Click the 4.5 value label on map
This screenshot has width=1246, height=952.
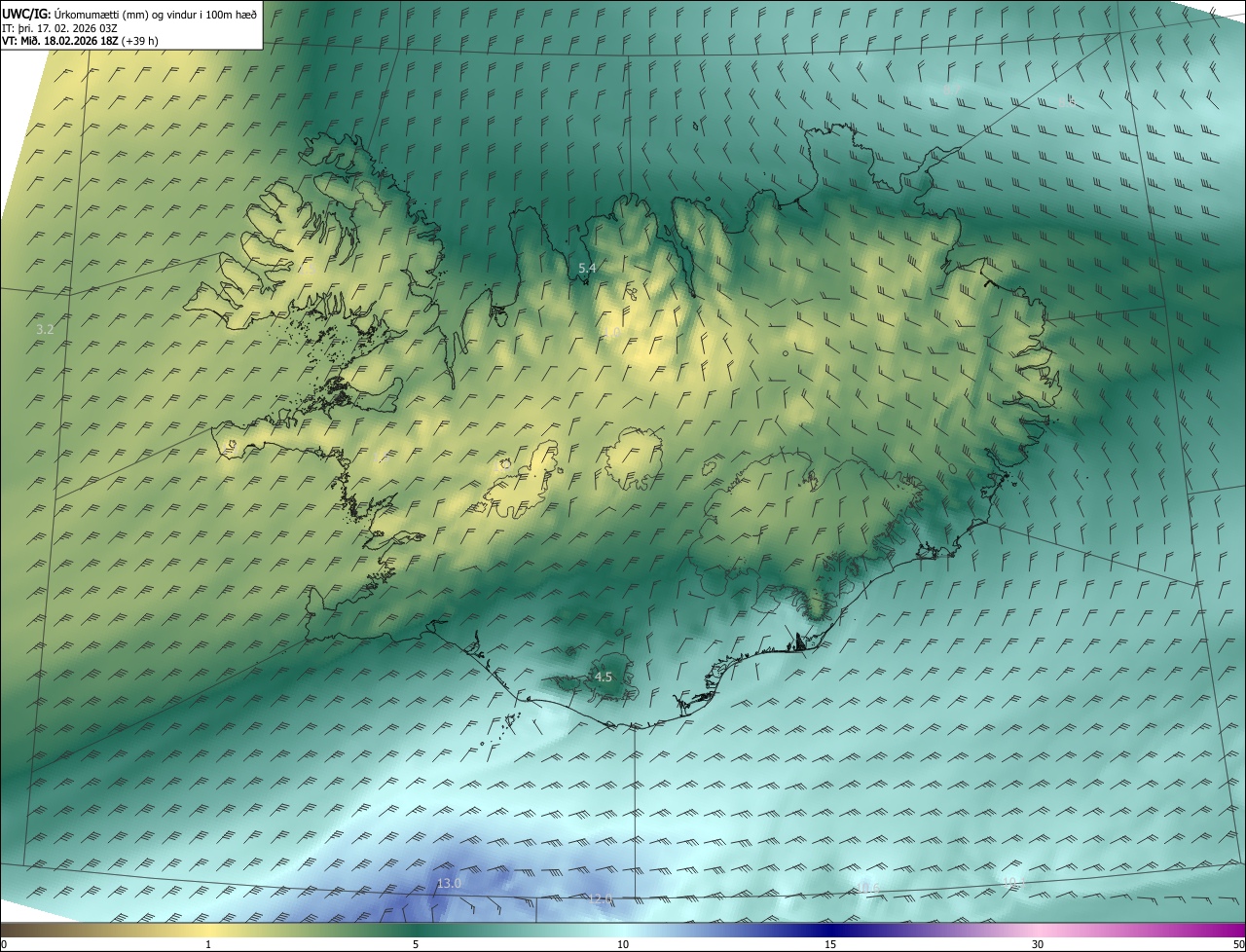(x=603, y=677)
